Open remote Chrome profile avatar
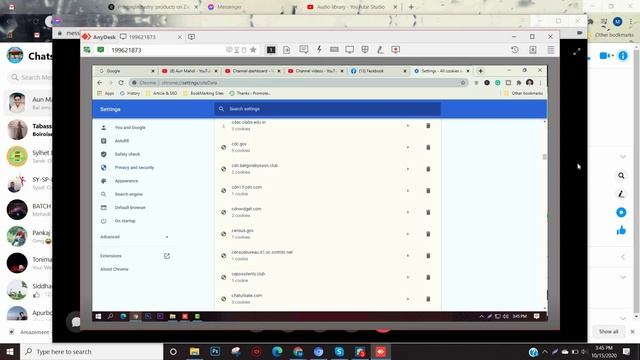Viewport: 640px width, 360px height. pyautogui.click(x=529, y=82)
